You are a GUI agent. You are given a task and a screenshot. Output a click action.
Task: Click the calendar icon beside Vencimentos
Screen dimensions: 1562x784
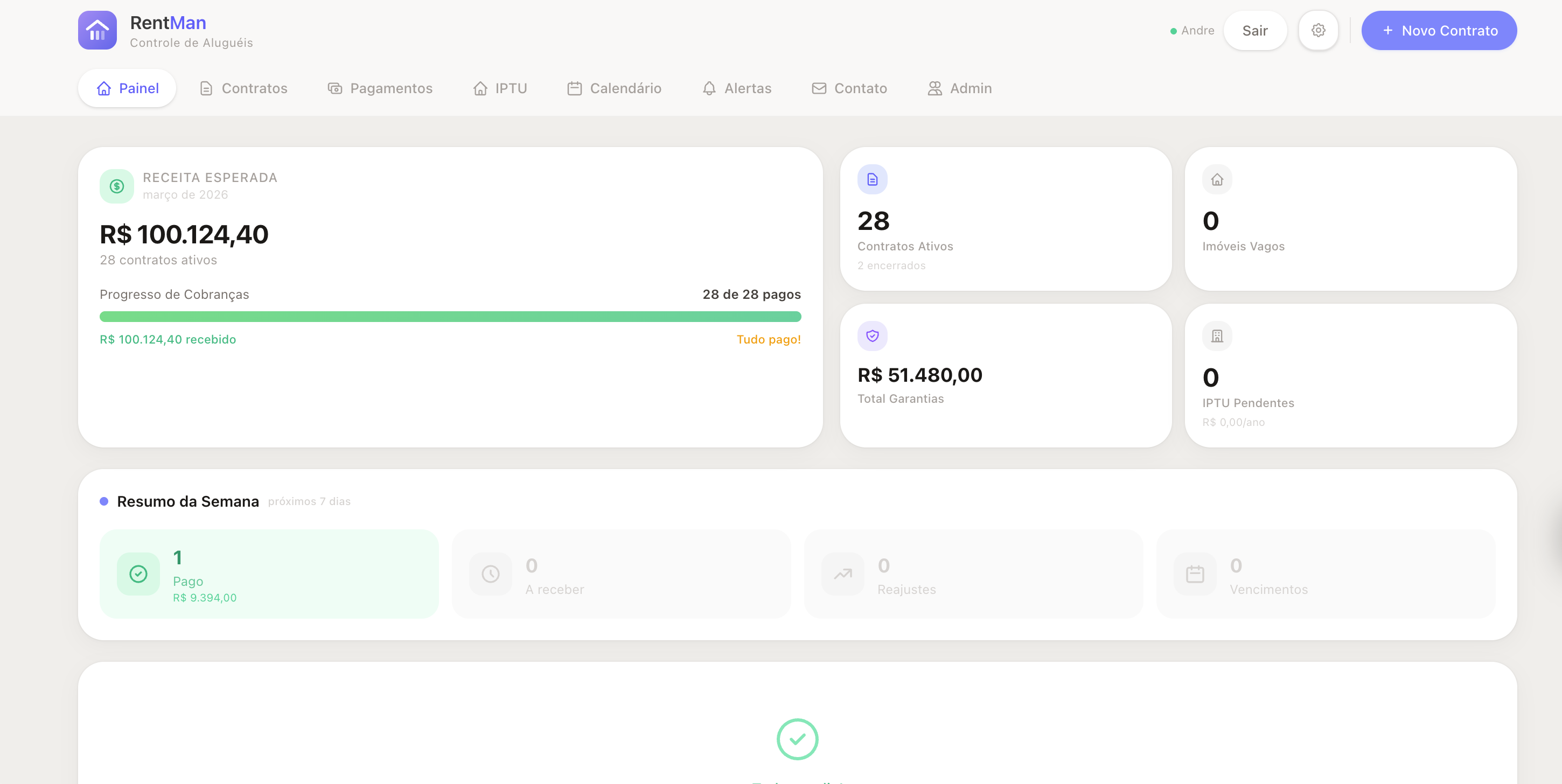click(1195, 573)
